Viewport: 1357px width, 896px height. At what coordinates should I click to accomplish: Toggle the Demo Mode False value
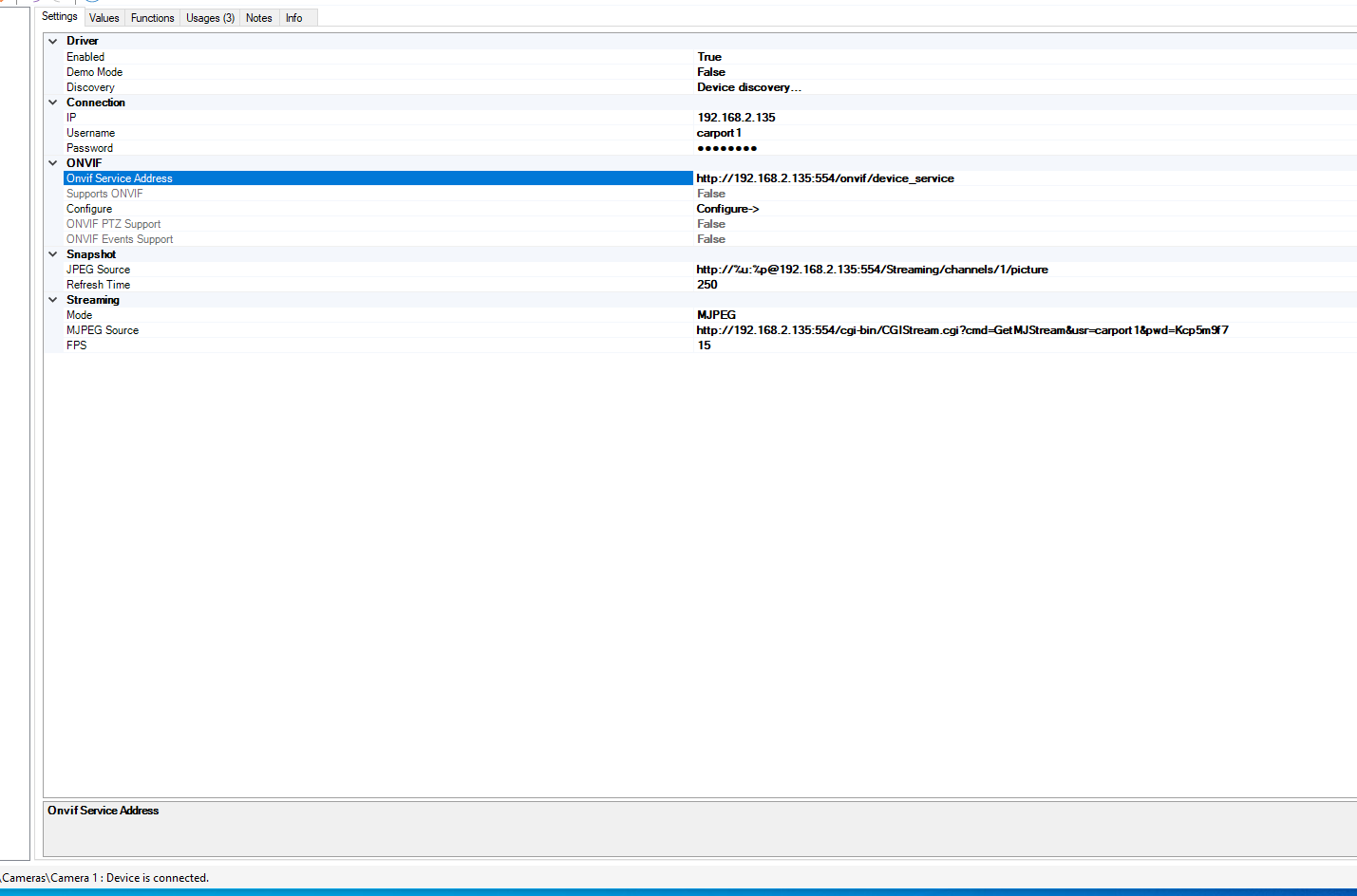[x=710, y=72]
